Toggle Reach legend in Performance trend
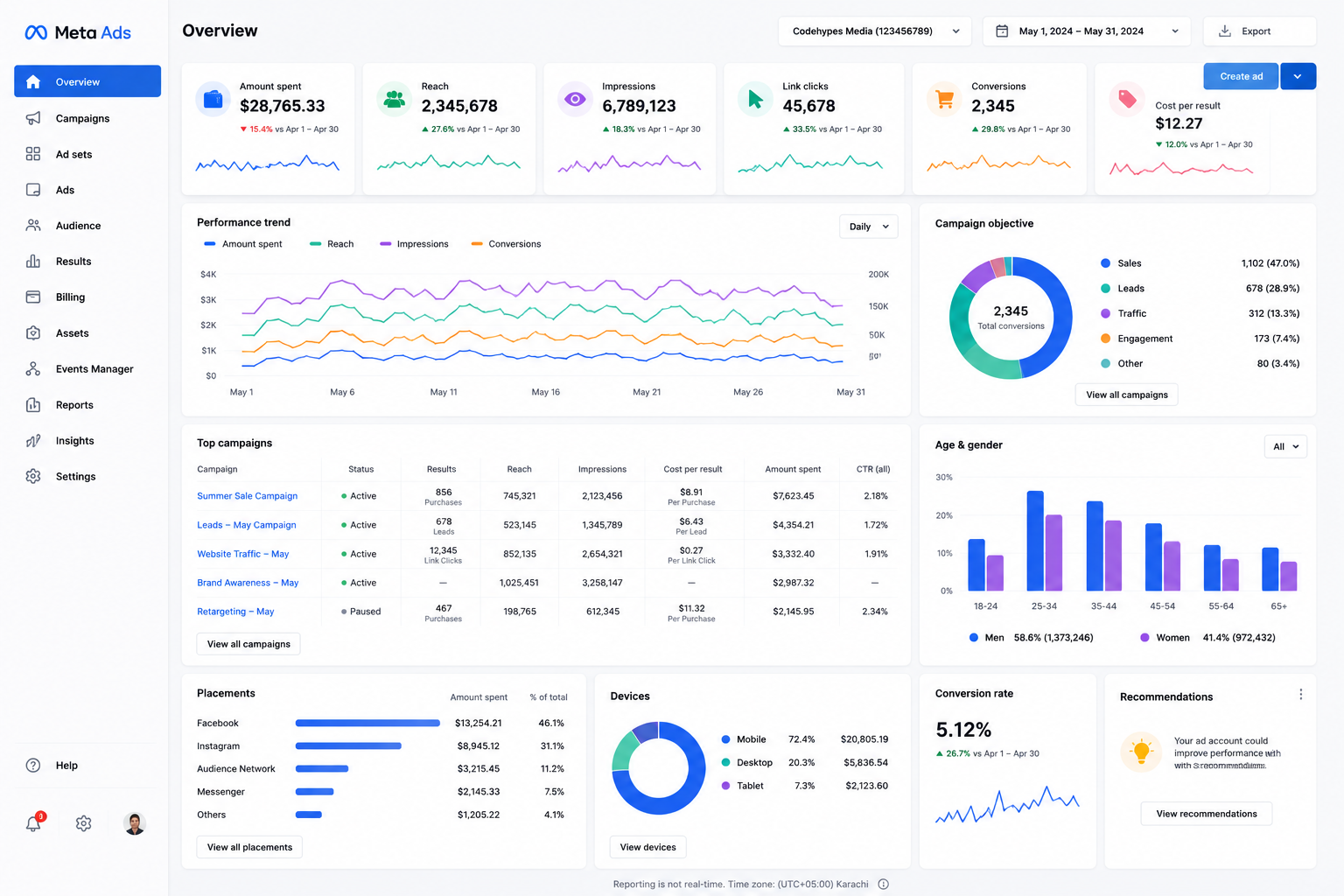The width and height of the screenshot is (1344, 896). tap(332, 244)
